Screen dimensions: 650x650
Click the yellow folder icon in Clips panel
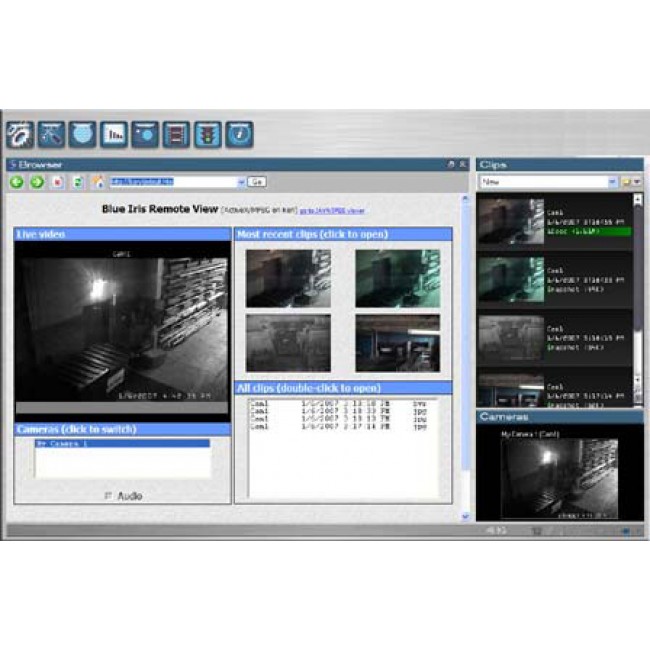tap(626, 182)
